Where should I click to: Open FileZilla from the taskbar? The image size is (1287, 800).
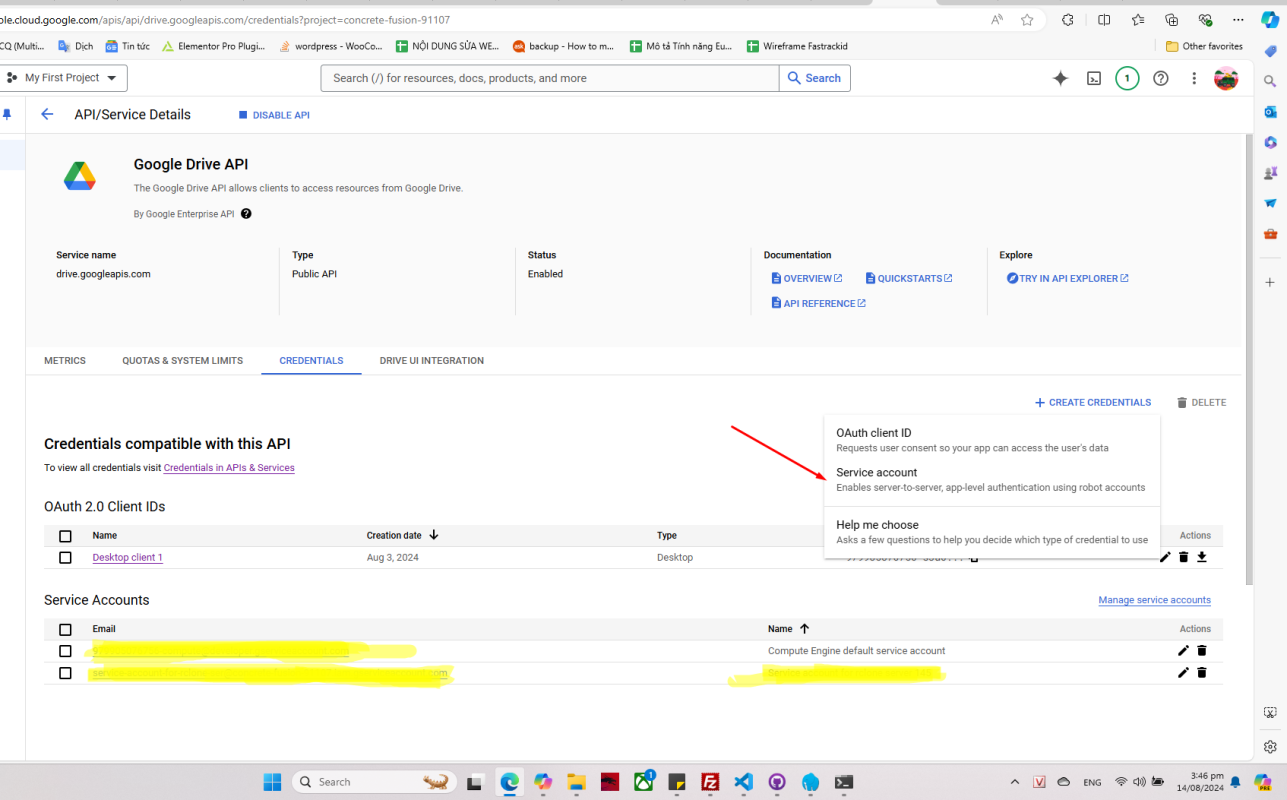pyautogui.click(x=710, y=782)
